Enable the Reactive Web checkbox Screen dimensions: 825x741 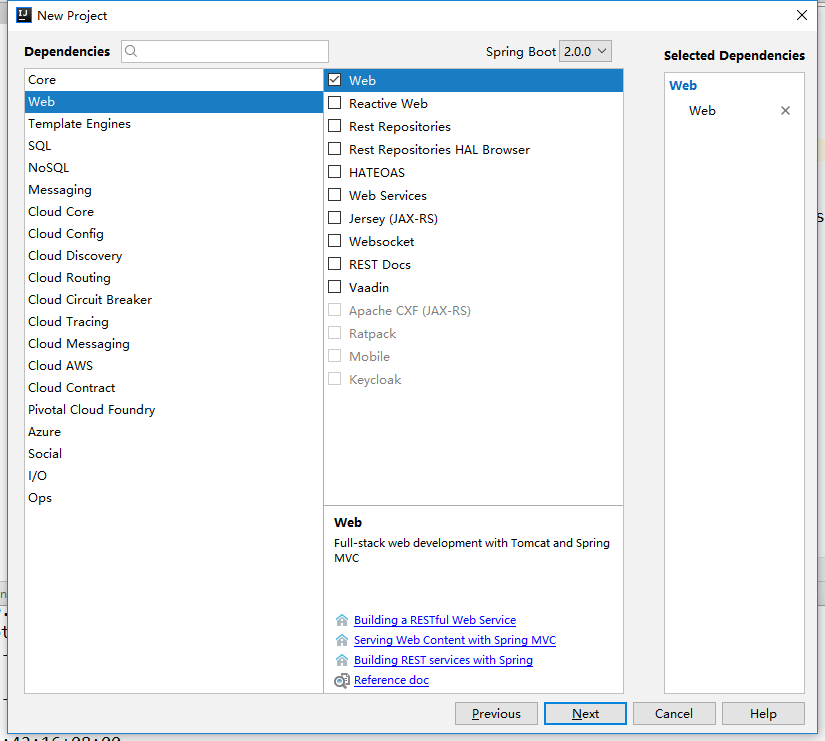coord(335,103)
